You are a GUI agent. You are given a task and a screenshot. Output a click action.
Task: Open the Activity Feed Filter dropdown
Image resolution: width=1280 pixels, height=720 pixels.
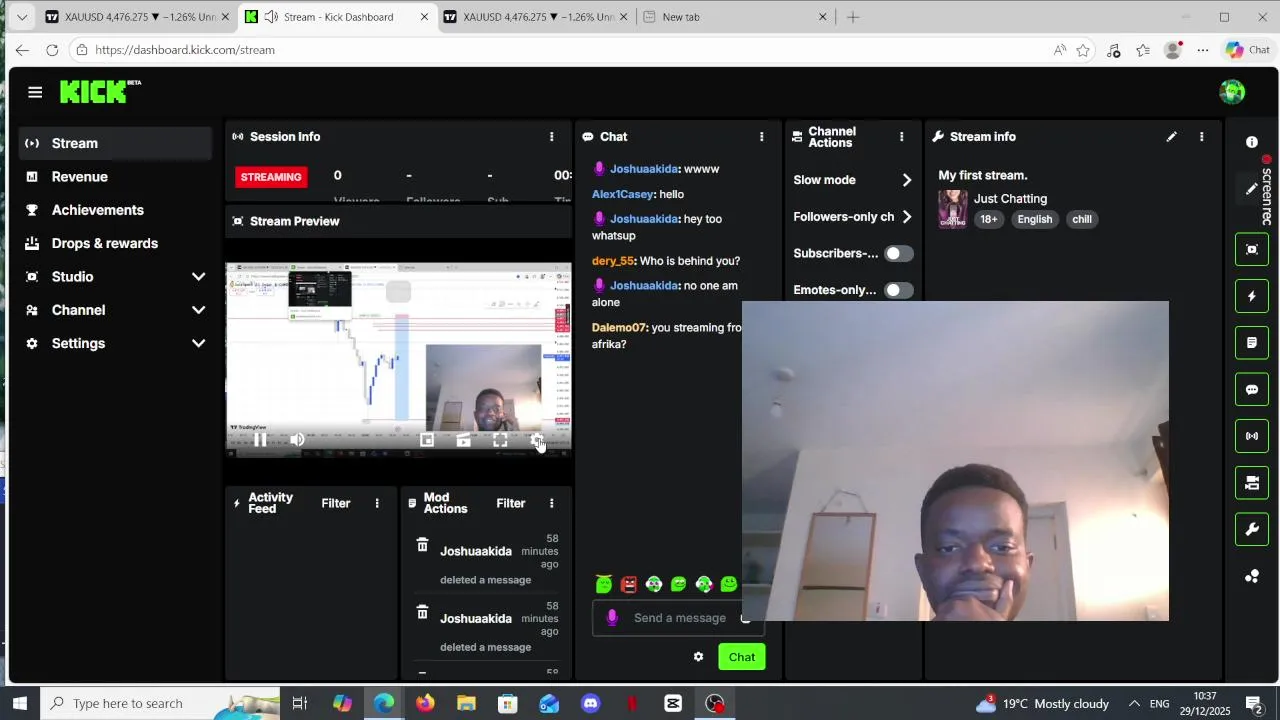(335, 503)
